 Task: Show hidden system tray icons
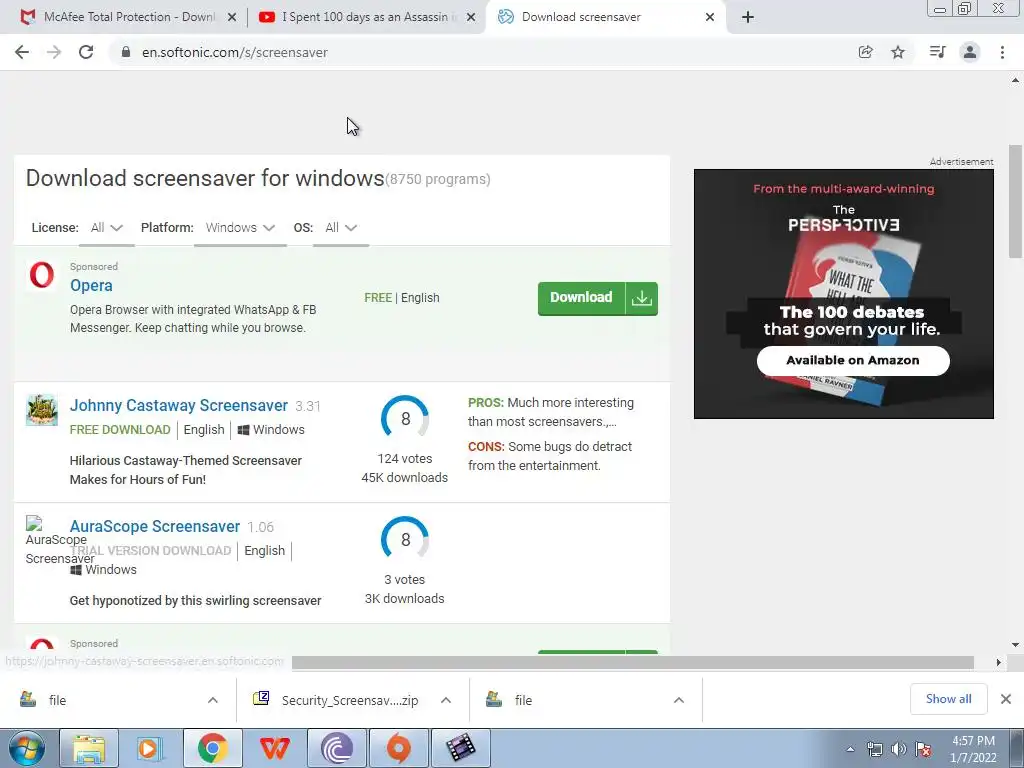(850, 749)
